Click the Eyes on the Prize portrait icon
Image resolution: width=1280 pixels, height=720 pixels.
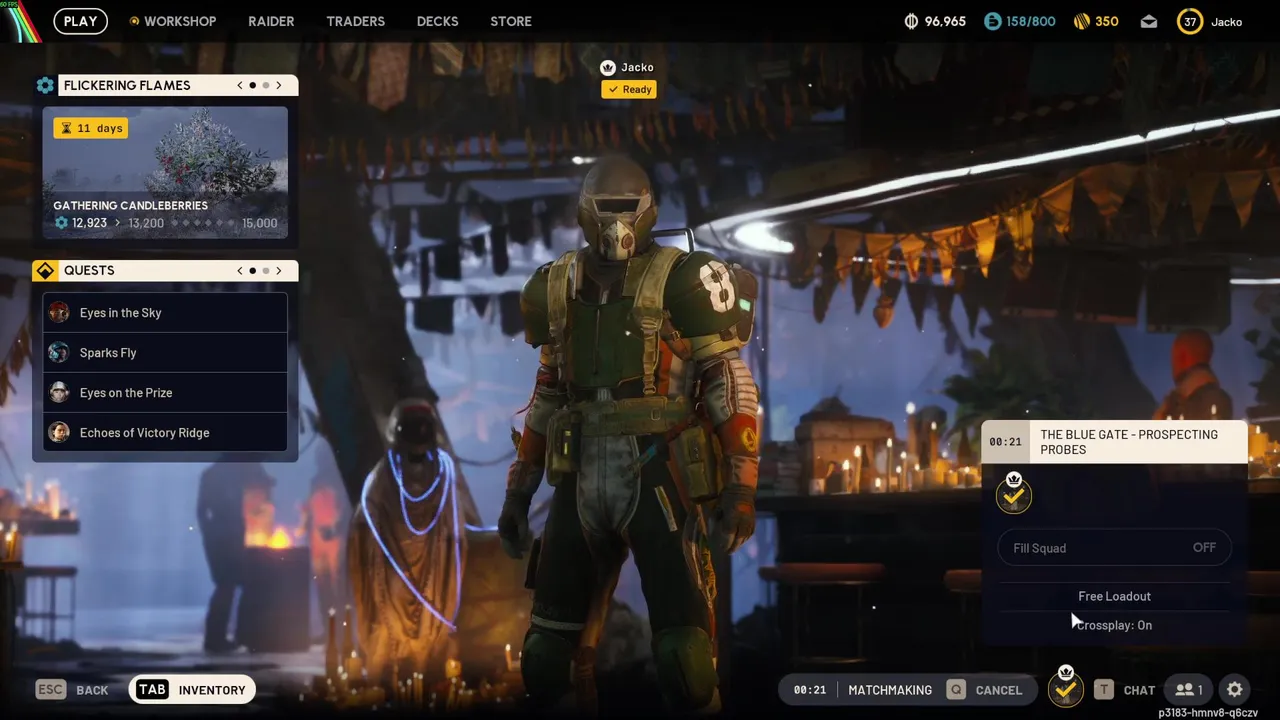click(59, 392)
